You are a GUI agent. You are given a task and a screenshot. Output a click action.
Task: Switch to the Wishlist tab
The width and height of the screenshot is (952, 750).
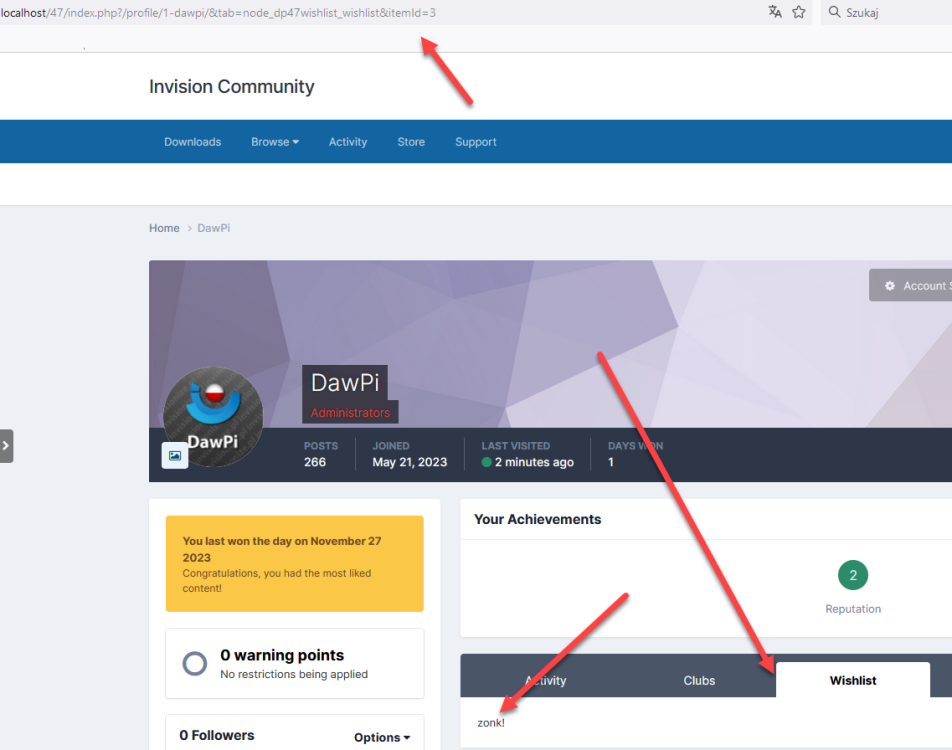tap(852, 680)
